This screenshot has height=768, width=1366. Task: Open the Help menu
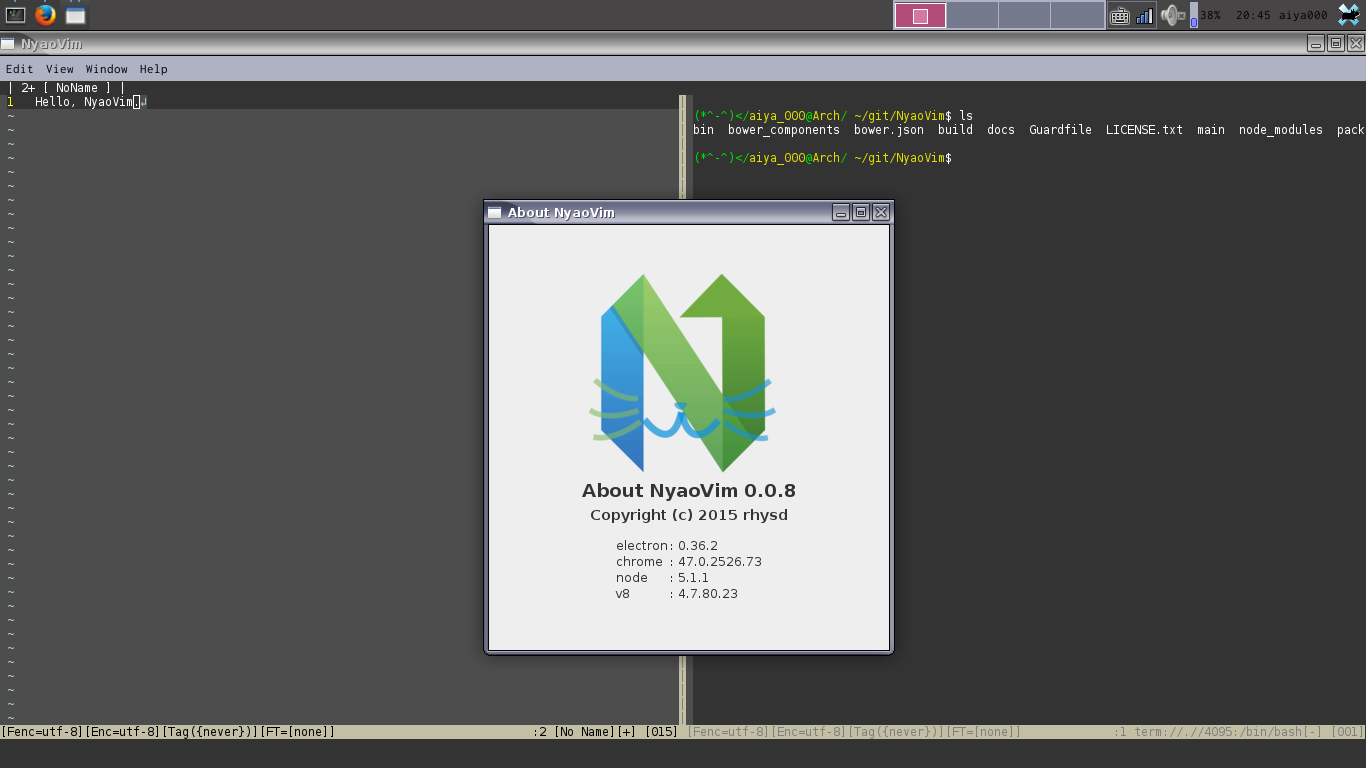click(153, 69)
